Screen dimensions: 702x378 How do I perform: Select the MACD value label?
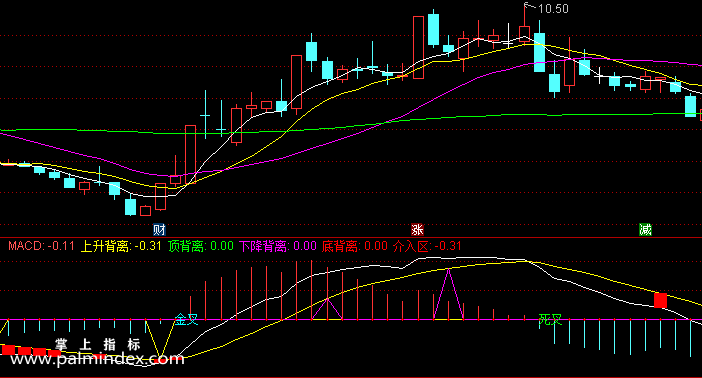41,246
